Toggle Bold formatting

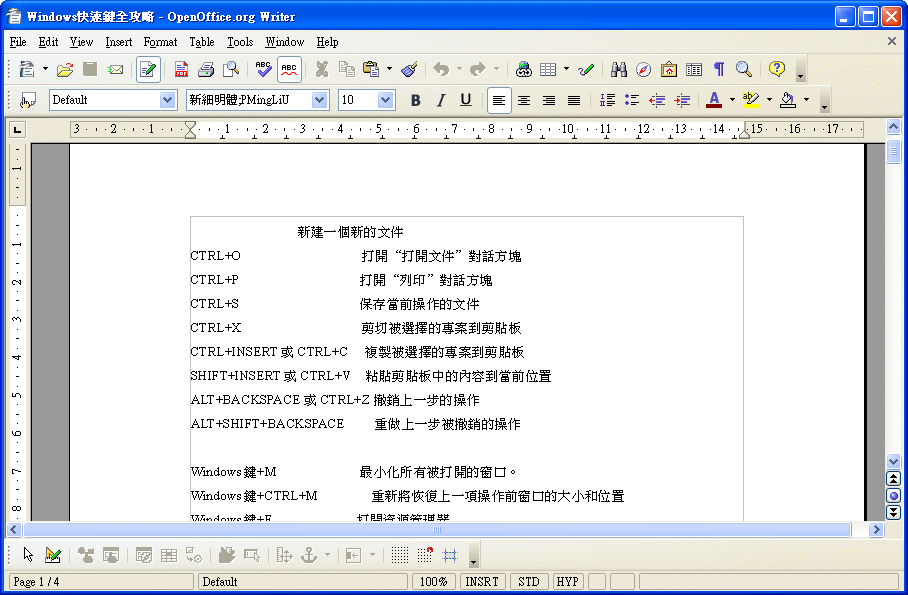[415, 100]
